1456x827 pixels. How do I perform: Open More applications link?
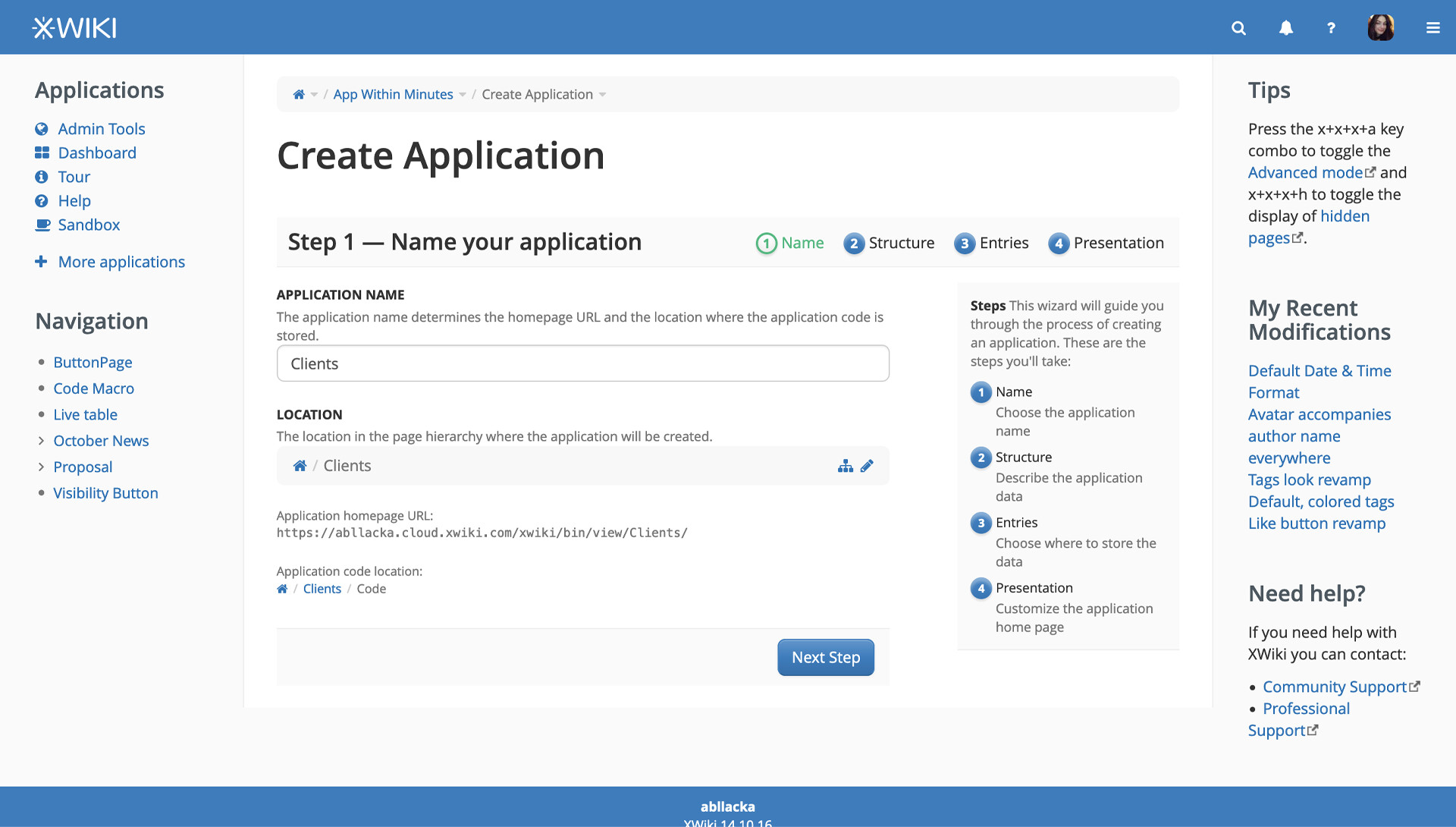tap(121, 262)
